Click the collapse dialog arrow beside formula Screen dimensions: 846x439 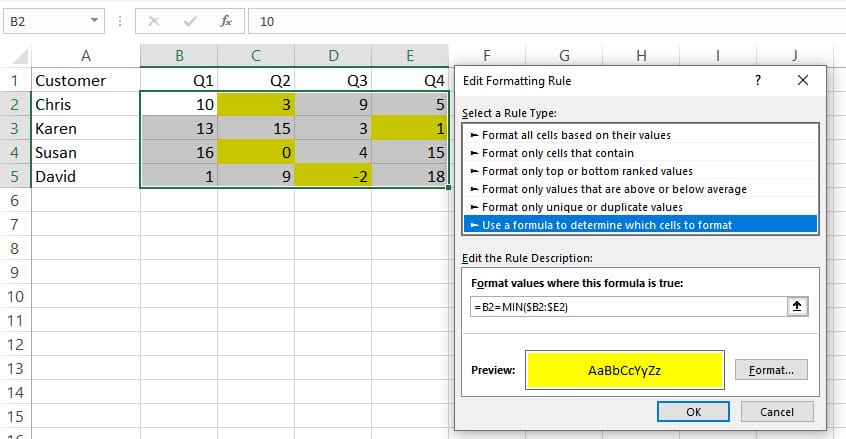click(x=798, y=308)
